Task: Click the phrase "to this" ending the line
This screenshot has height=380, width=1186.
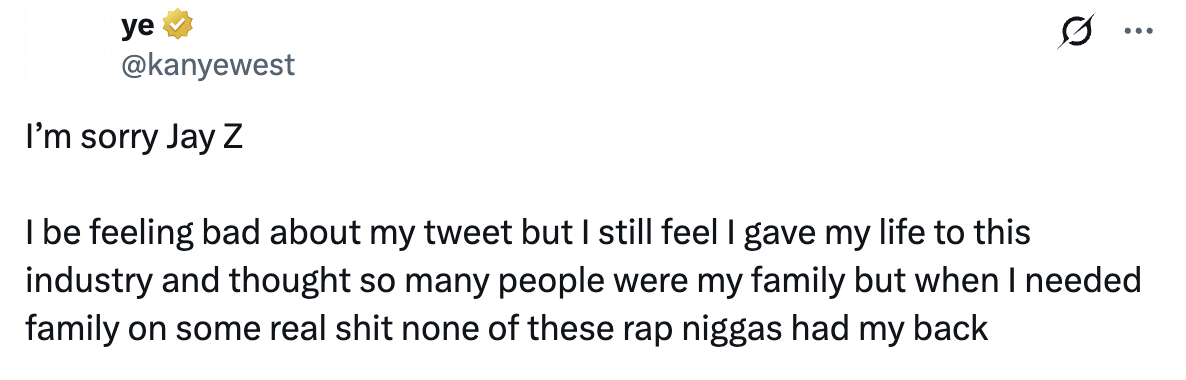Action: (982, 232)
